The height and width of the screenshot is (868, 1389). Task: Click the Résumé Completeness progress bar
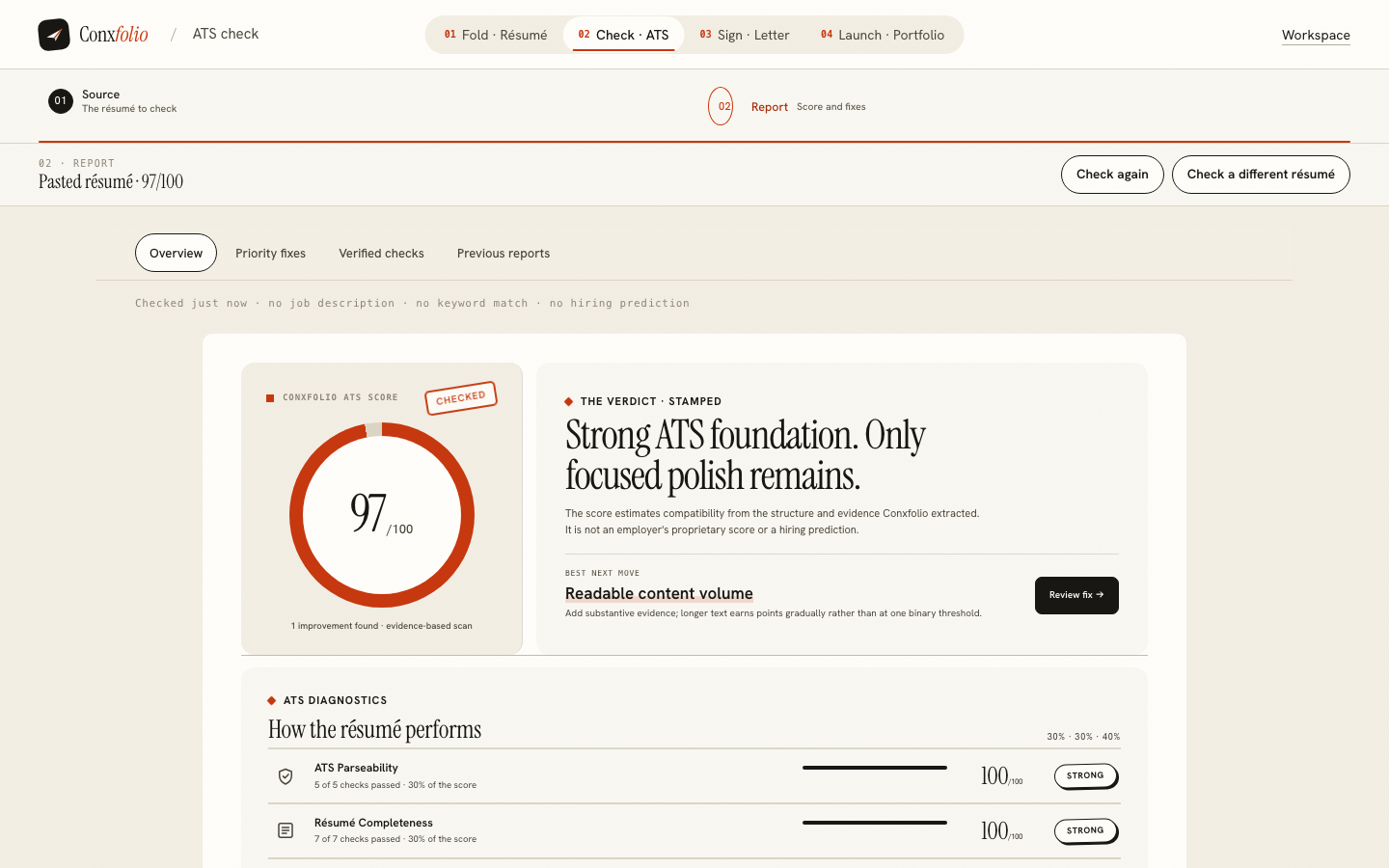click(x=875, y=823)
